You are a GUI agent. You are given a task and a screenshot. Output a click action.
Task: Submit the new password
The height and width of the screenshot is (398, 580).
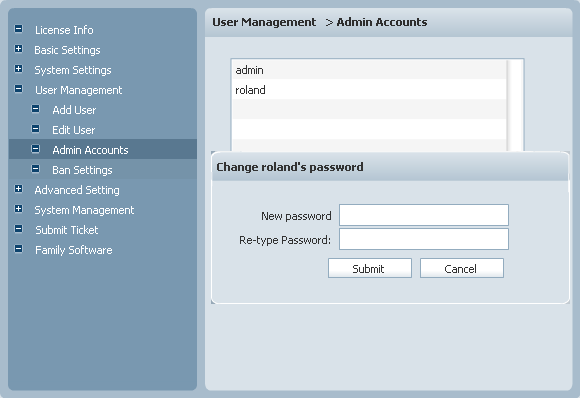370,268
